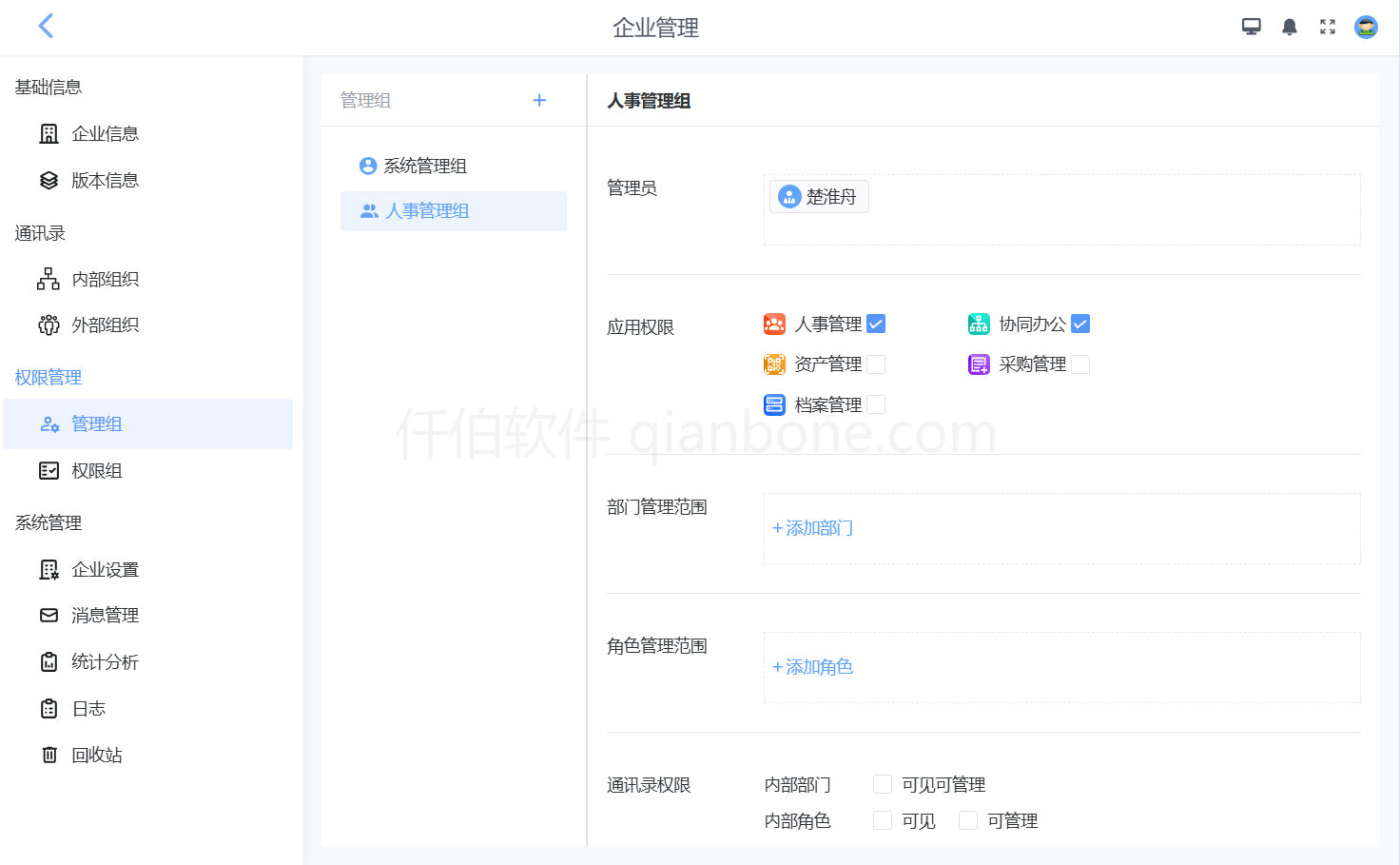The image size is (1400, 865).
Task: Uncheck the 协同办公 permission checkbox
Action: pyautogui.click(x=1080, y=324)
